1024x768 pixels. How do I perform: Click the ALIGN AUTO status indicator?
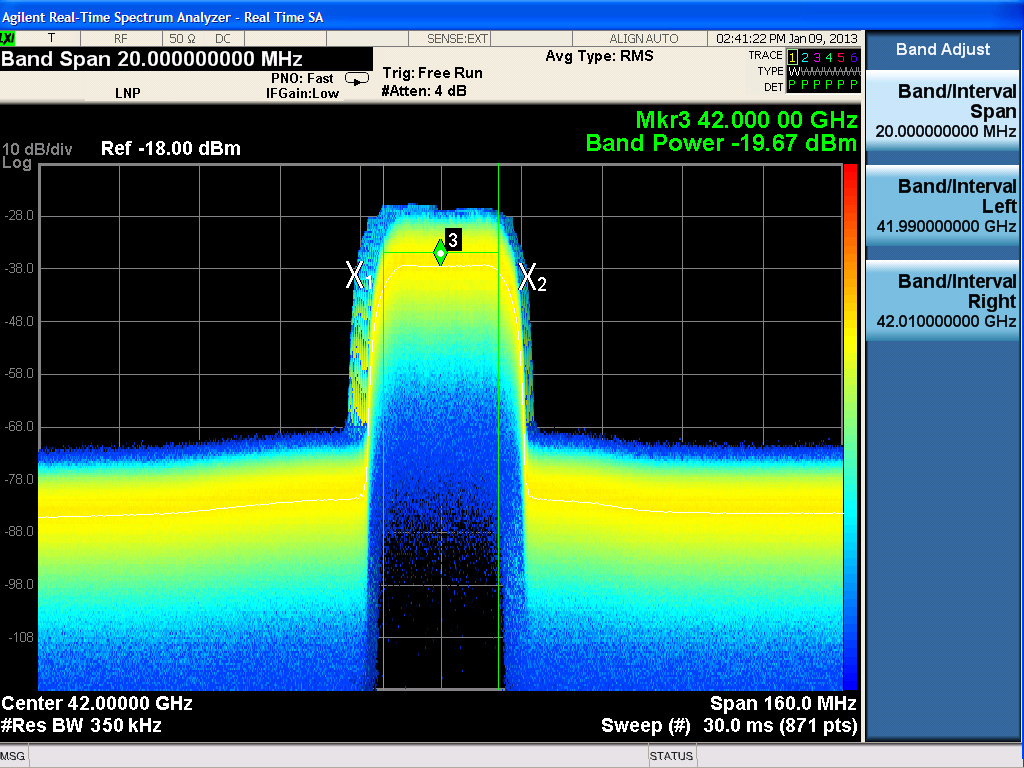(643, 38)
